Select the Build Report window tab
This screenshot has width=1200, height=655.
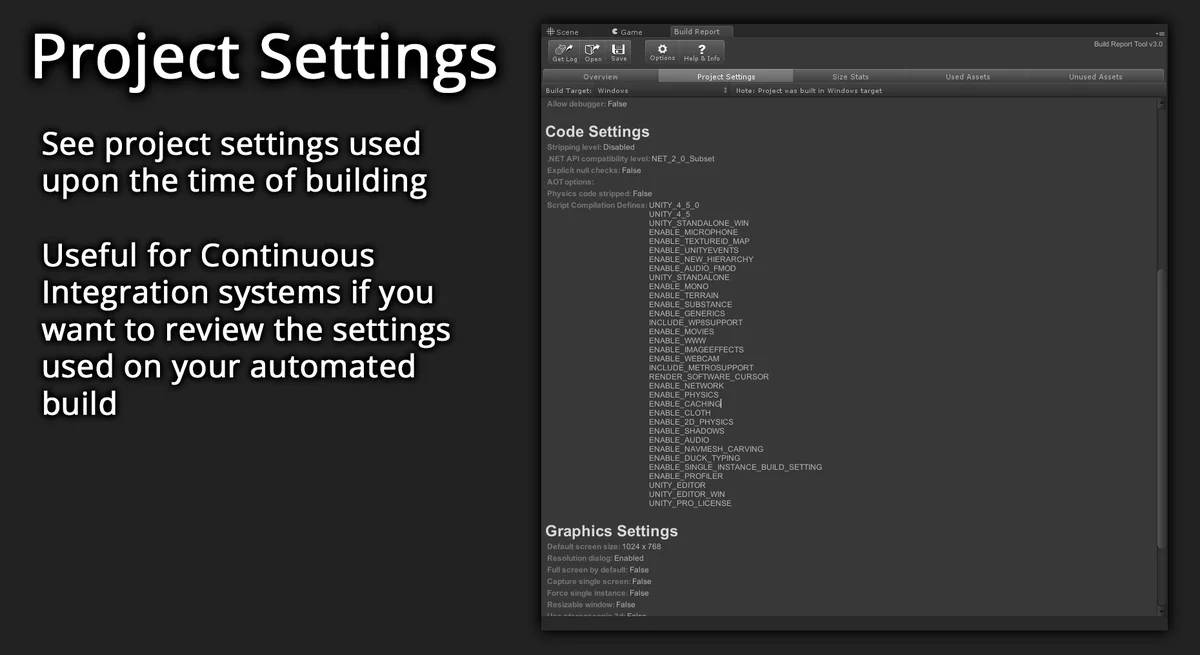[x=696, y=32]
